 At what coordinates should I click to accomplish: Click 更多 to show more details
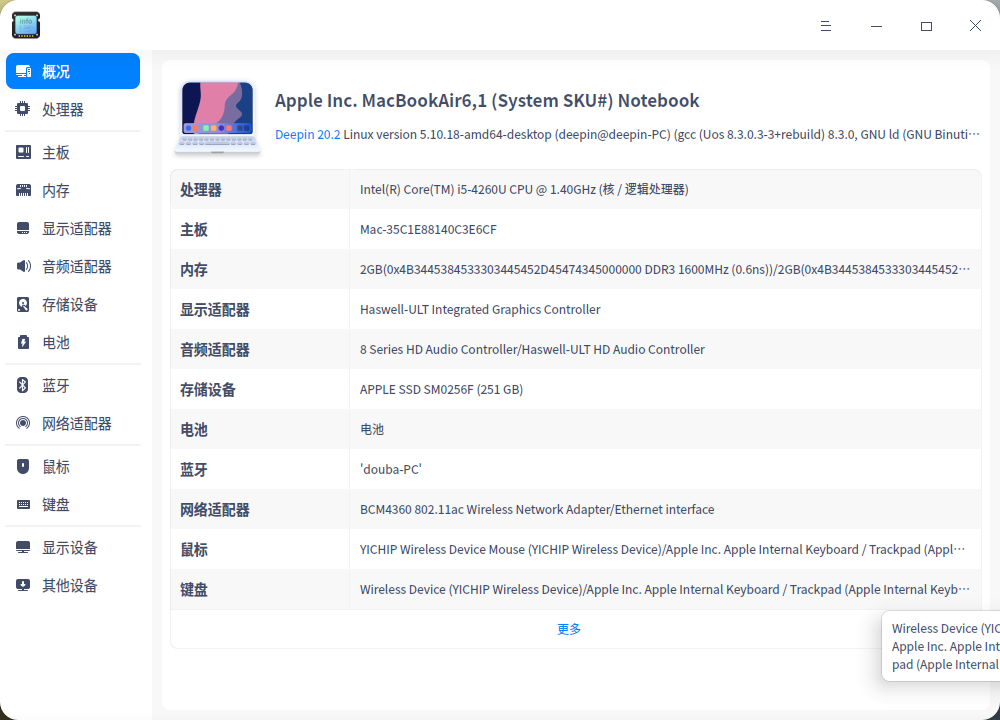pyautogui.click(x=569, y=629)
